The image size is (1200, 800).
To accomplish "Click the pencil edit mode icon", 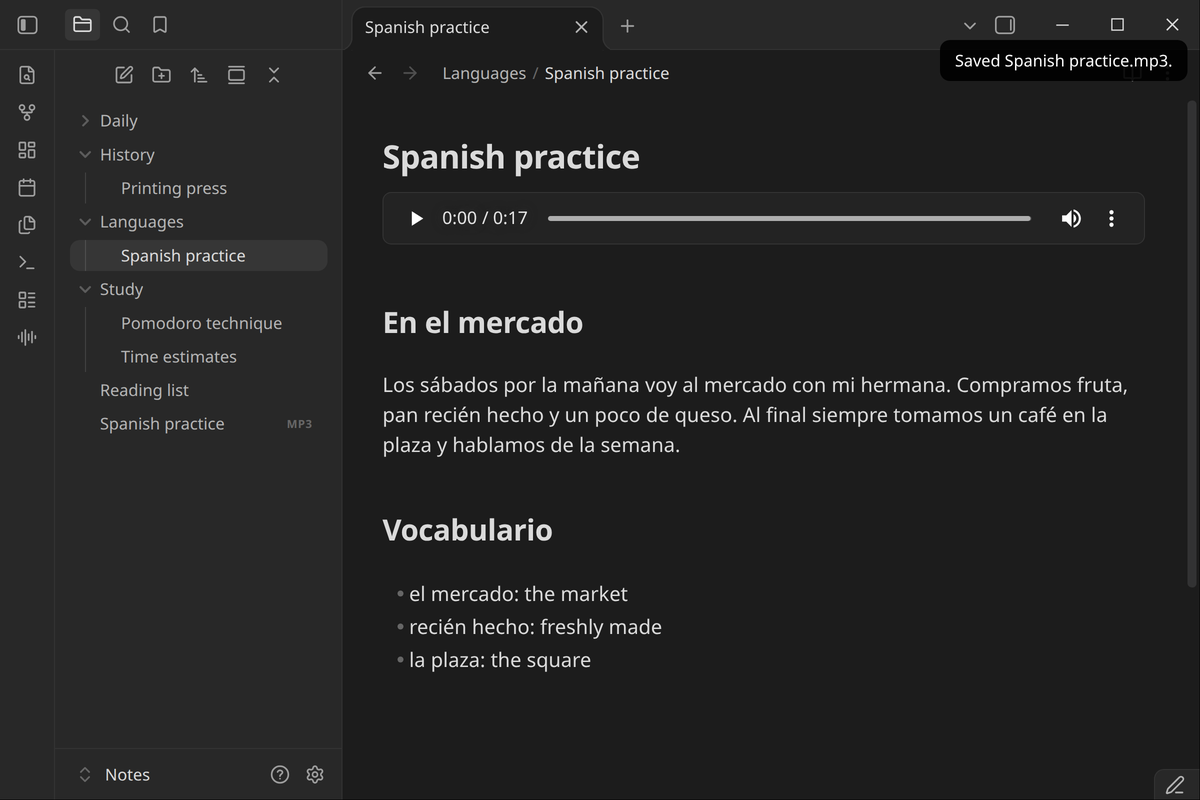I will pyautogui.click(x=1175, y=785).
